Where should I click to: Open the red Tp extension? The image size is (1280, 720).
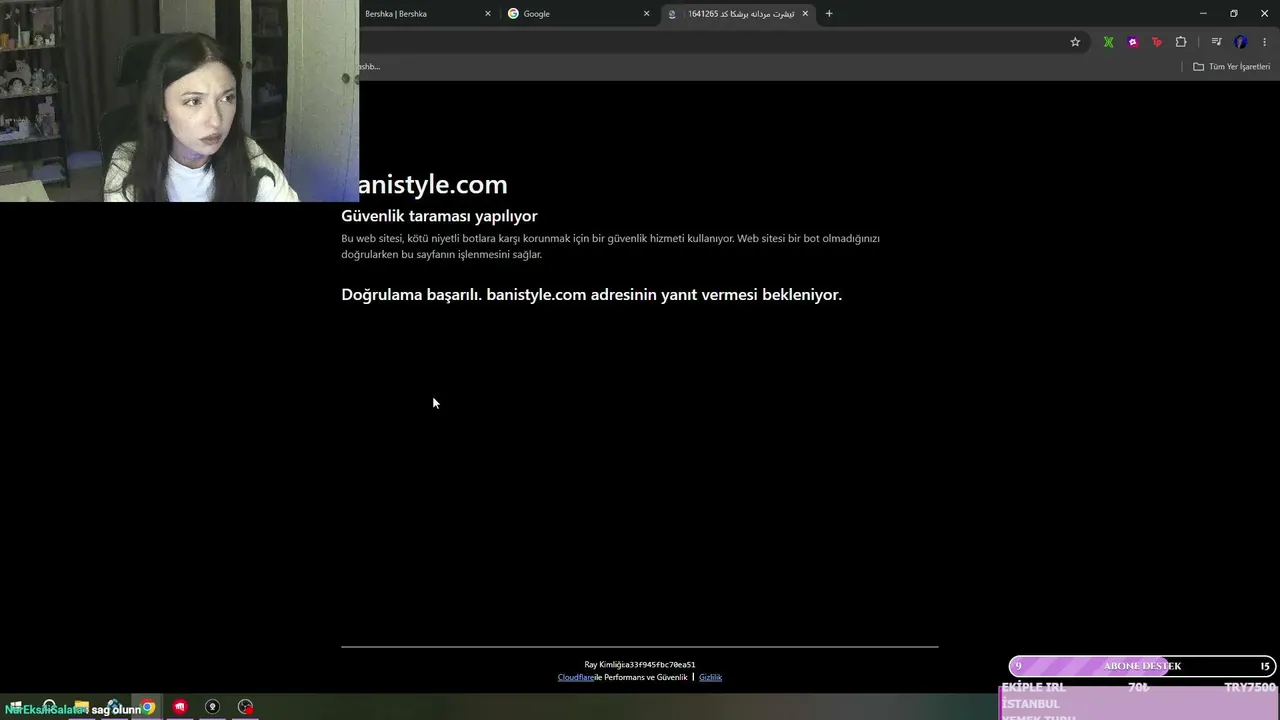pos(1157,42)
